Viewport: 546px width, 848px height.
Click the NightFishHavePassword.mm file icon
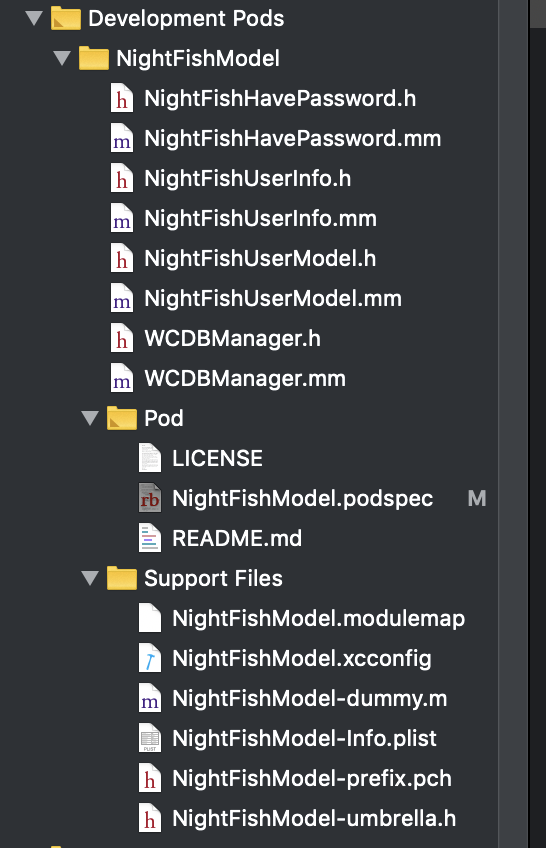[122, 138]
